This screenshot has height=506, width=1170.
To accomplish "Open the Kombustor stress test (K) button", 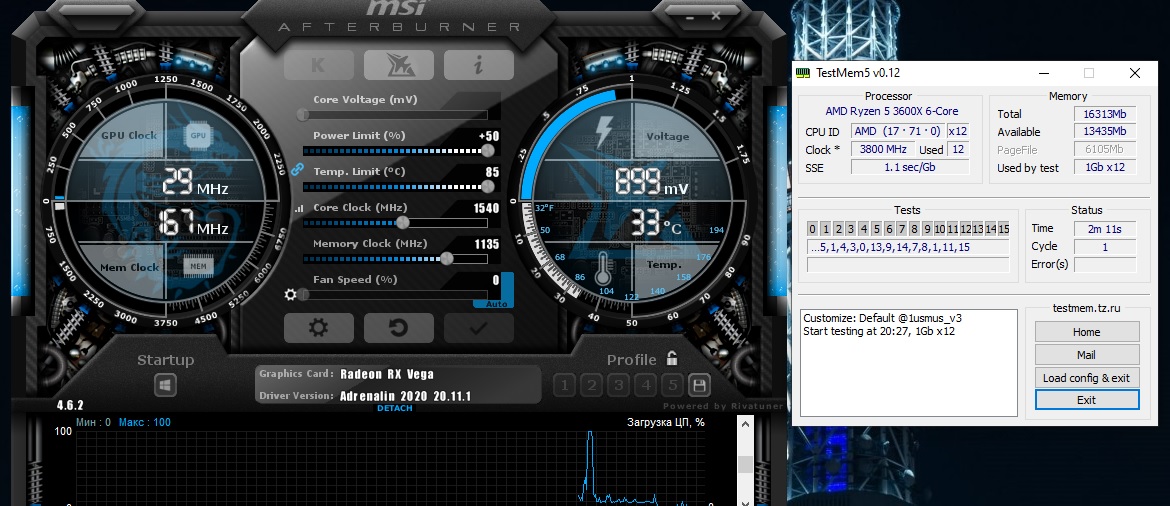I will (x=319, y=65).
